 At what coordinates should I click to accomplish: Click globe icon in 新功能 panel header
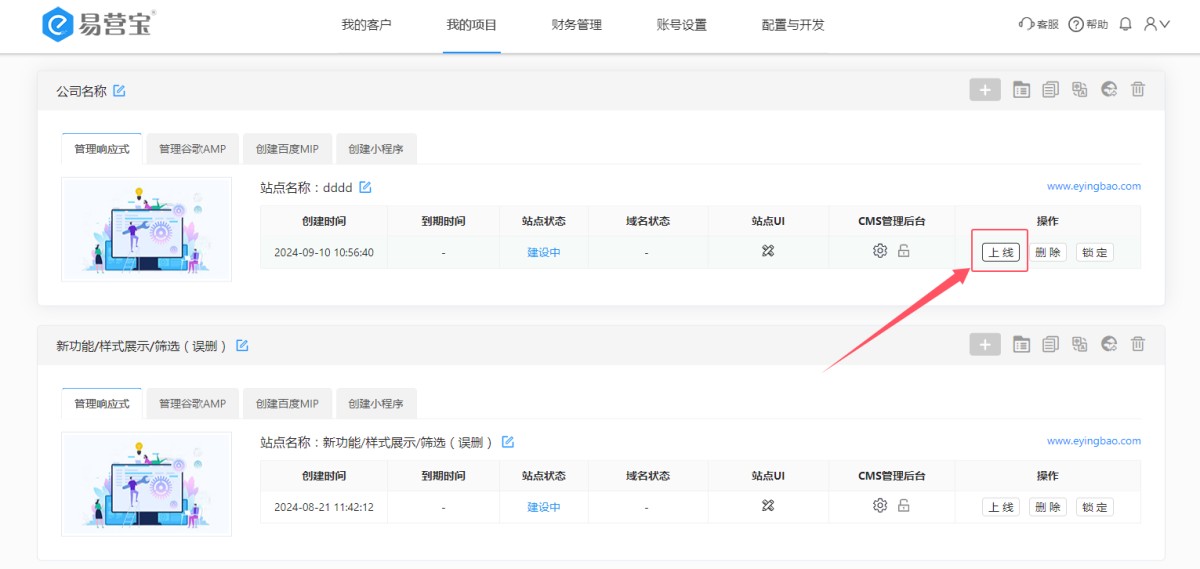[1109, 345]
